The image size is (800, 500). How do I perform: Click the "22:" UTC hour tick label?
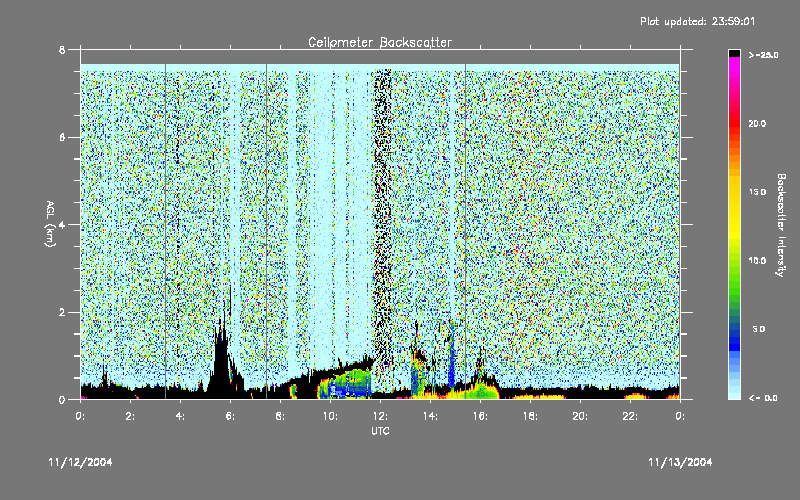[630, 416]
